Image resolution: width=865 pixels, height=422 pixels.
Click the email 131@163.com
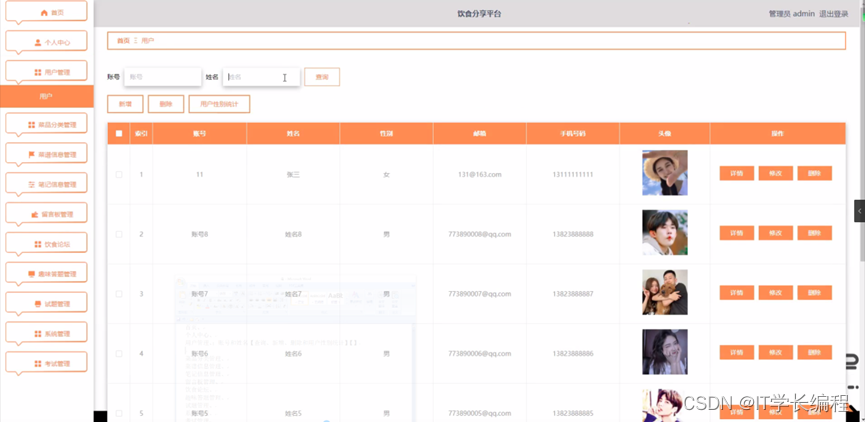point(479,174)
